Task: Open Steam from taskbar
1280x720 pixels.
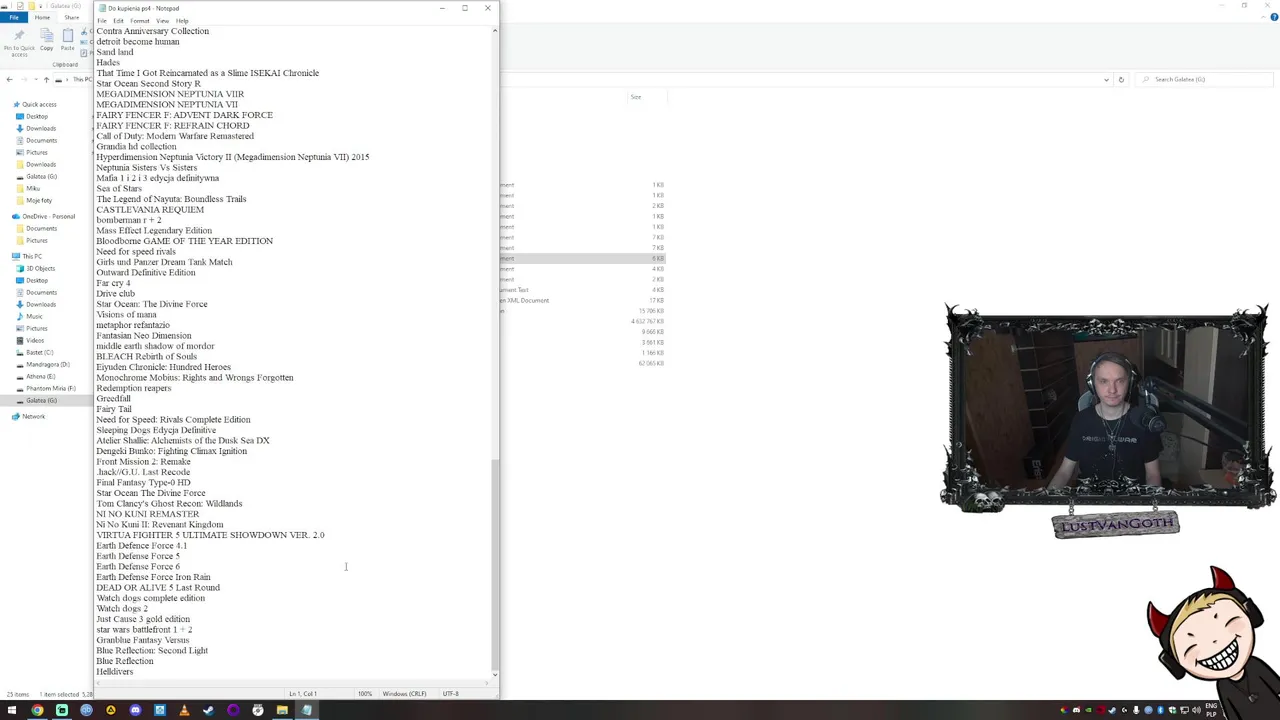Action: (209, 710)
